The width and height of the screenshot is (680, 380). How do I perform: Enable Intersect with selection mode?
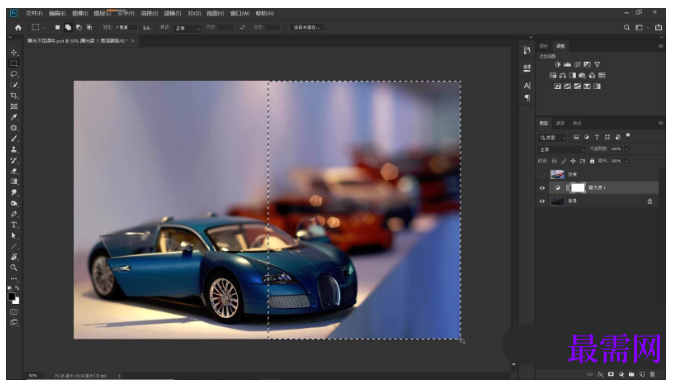[x=89, y=27]
